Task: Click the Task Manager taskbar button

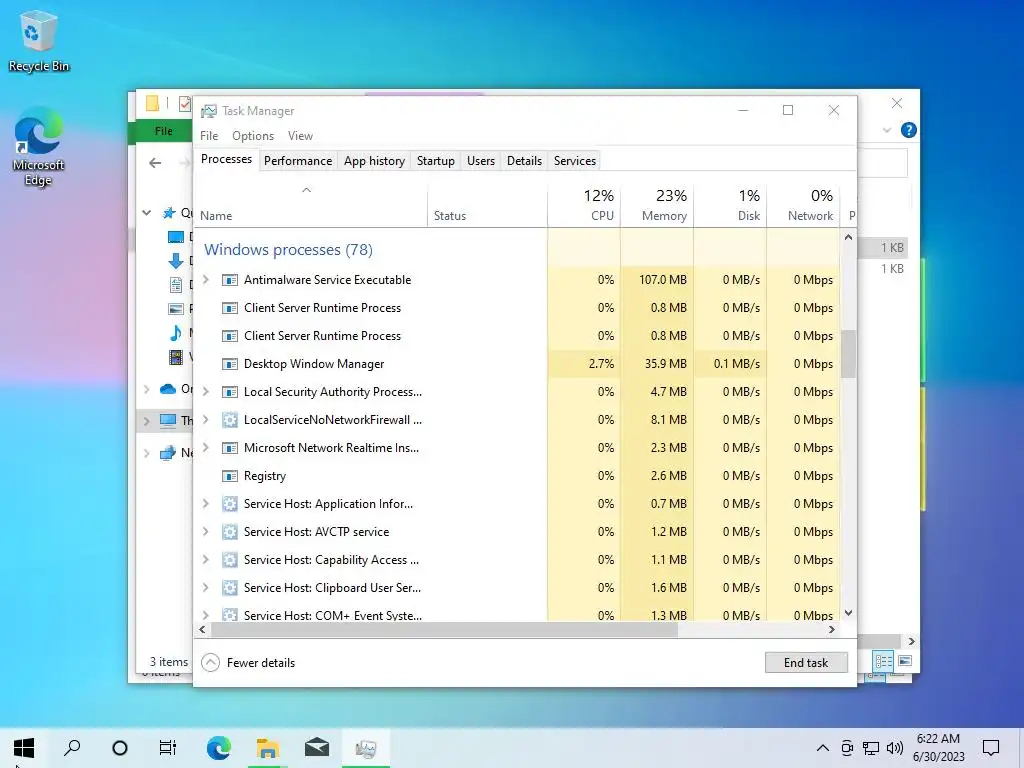Action: tap(366, 748)
